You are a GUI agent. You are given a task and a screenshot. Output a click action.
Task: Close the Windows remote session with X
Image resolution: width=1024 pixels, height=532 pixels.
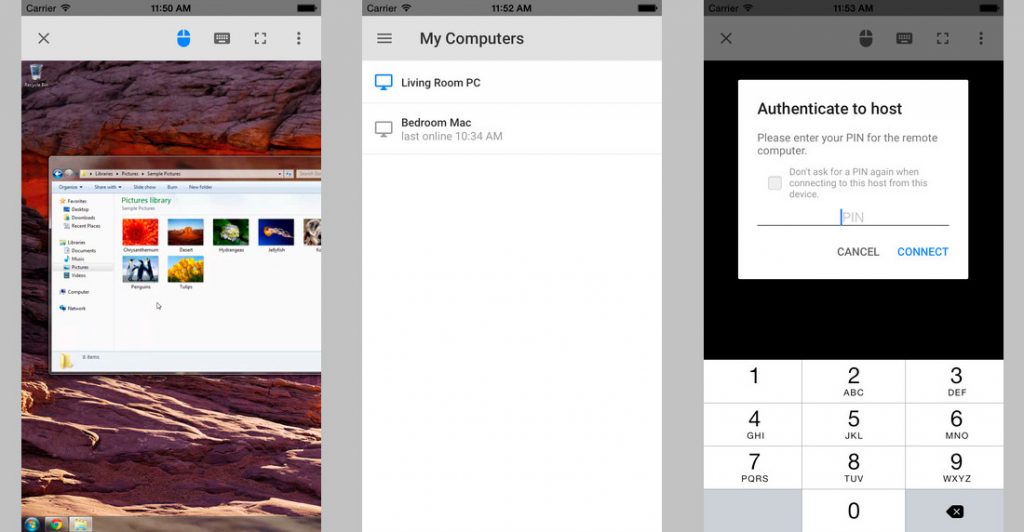(43, 39)
